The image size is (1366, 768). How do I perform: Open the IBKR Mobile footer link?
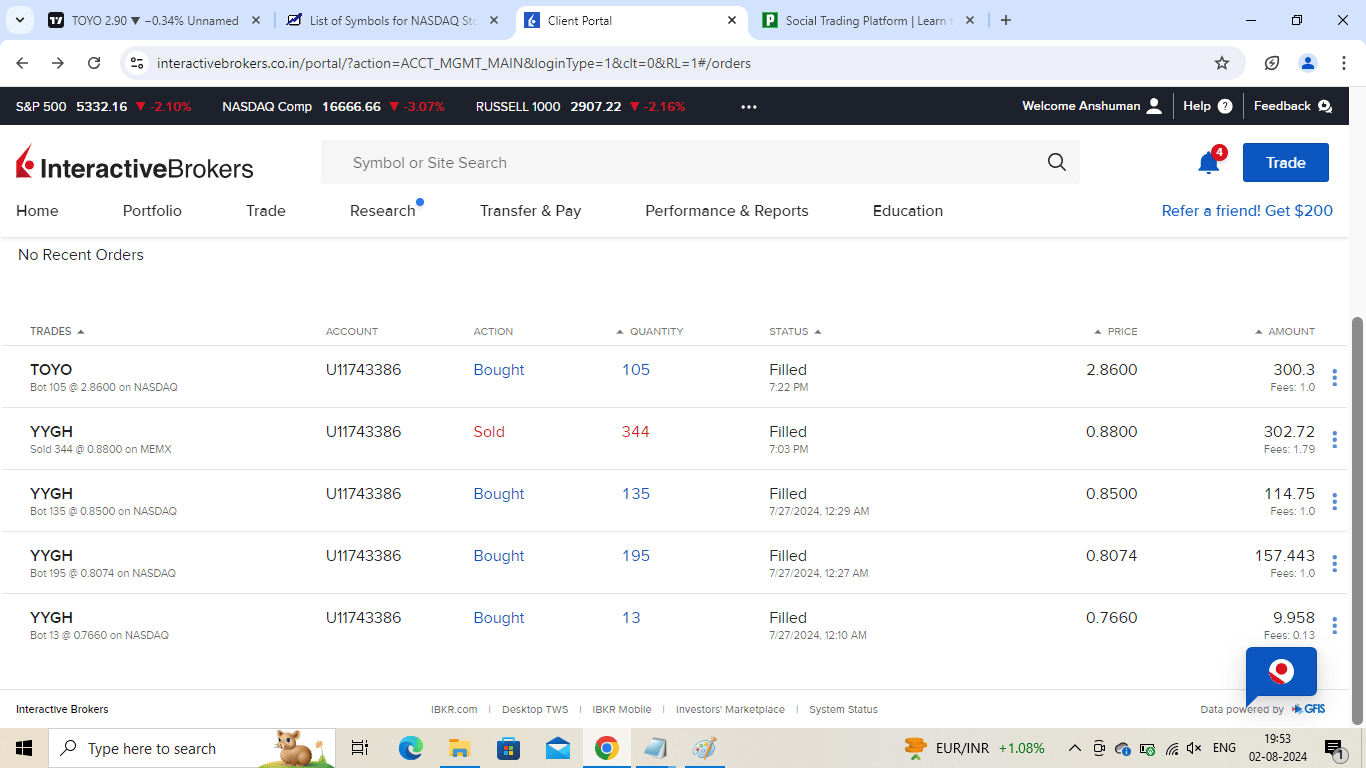coord(622,710)
